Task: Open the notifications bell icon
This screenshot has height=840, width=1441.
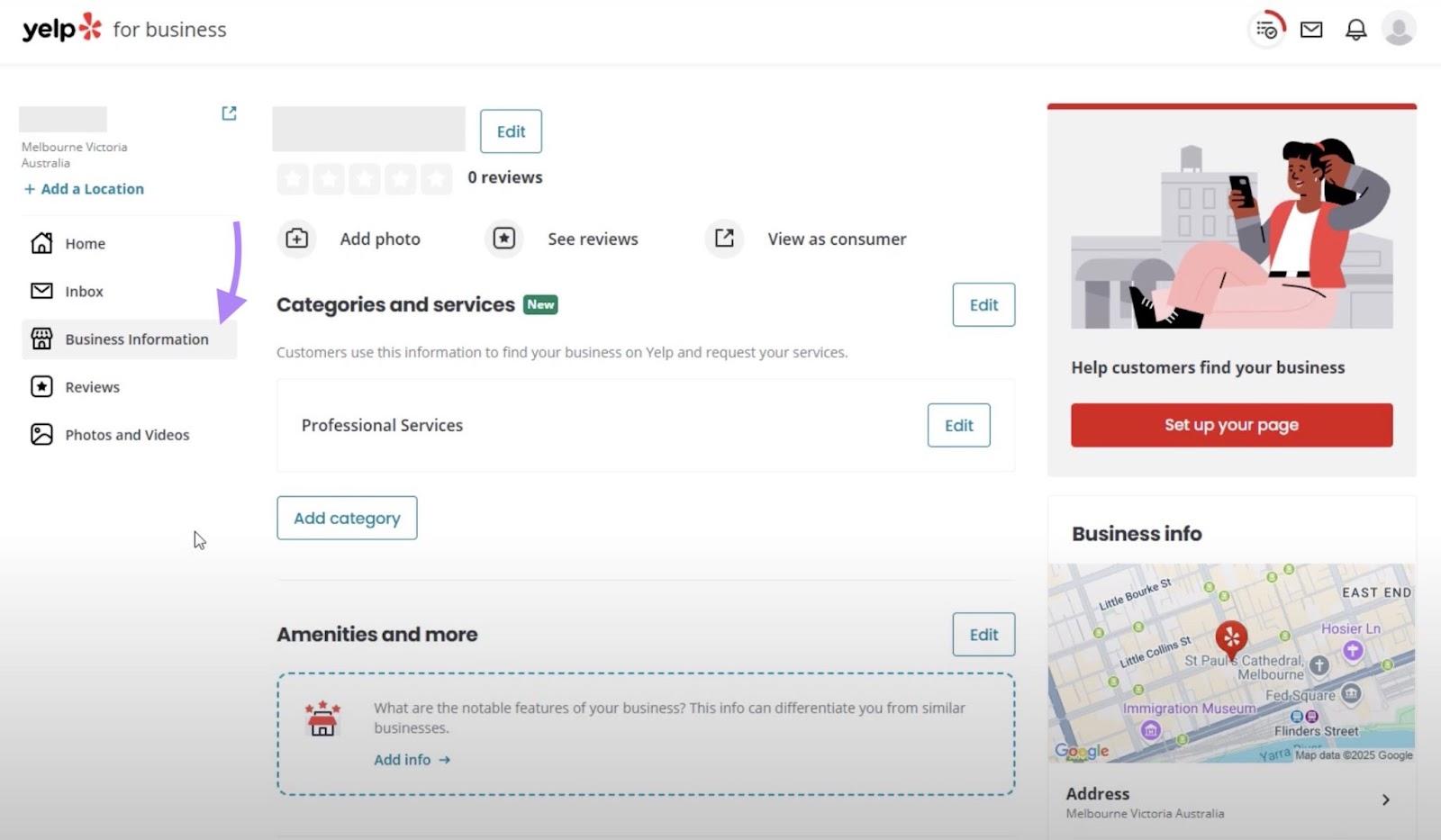Action: point(1355,28)
